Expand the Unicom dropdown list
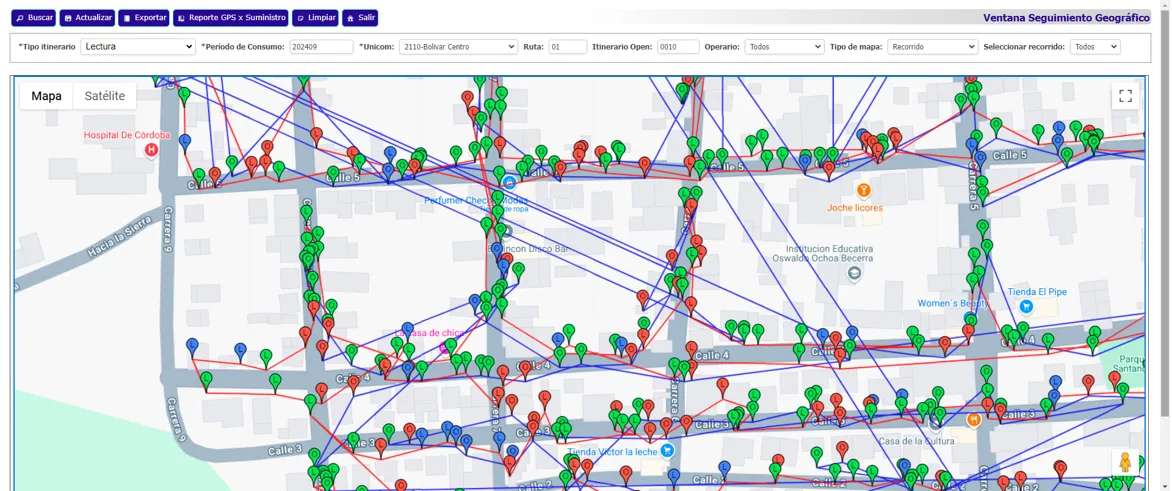Viewport: 1172px width, 491px height. pyautogui.click(x=458, y=47)
